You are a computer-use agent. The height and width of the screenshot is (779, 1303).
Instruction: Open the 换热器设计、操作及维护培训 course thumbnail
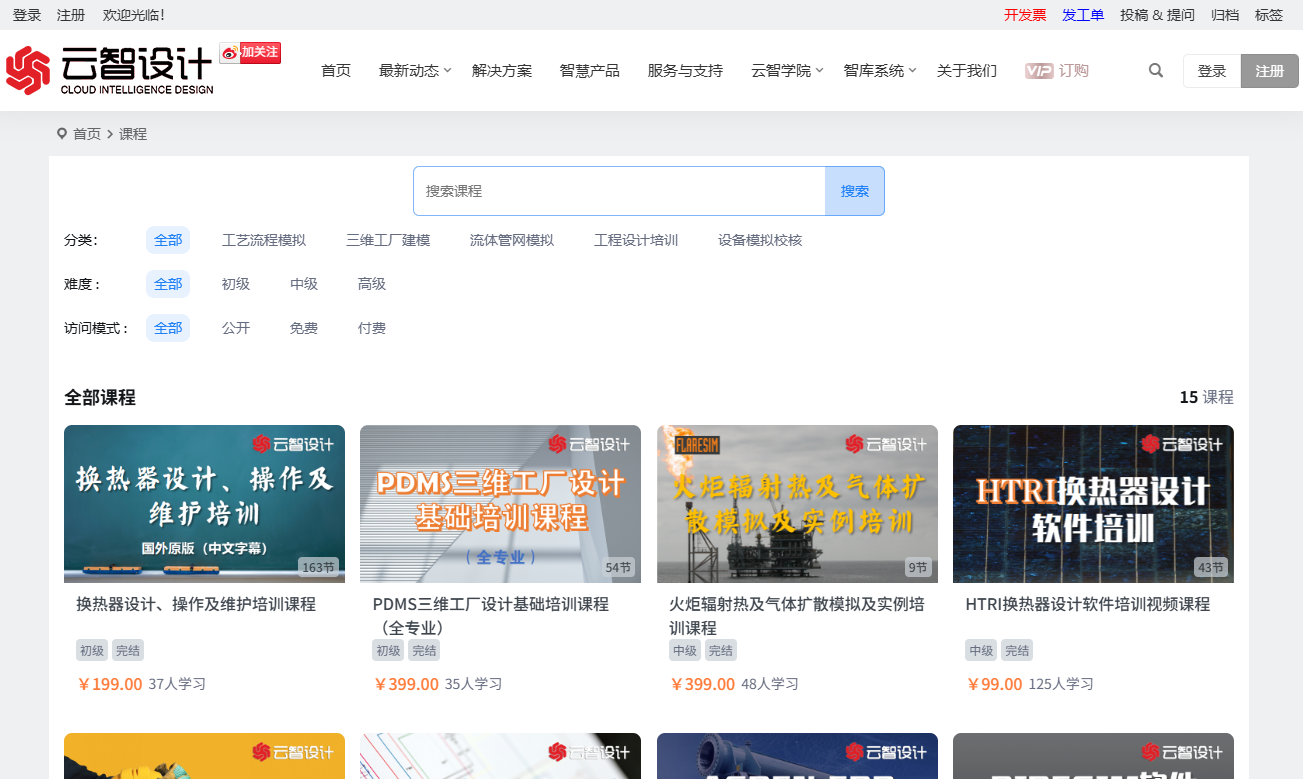204,504
